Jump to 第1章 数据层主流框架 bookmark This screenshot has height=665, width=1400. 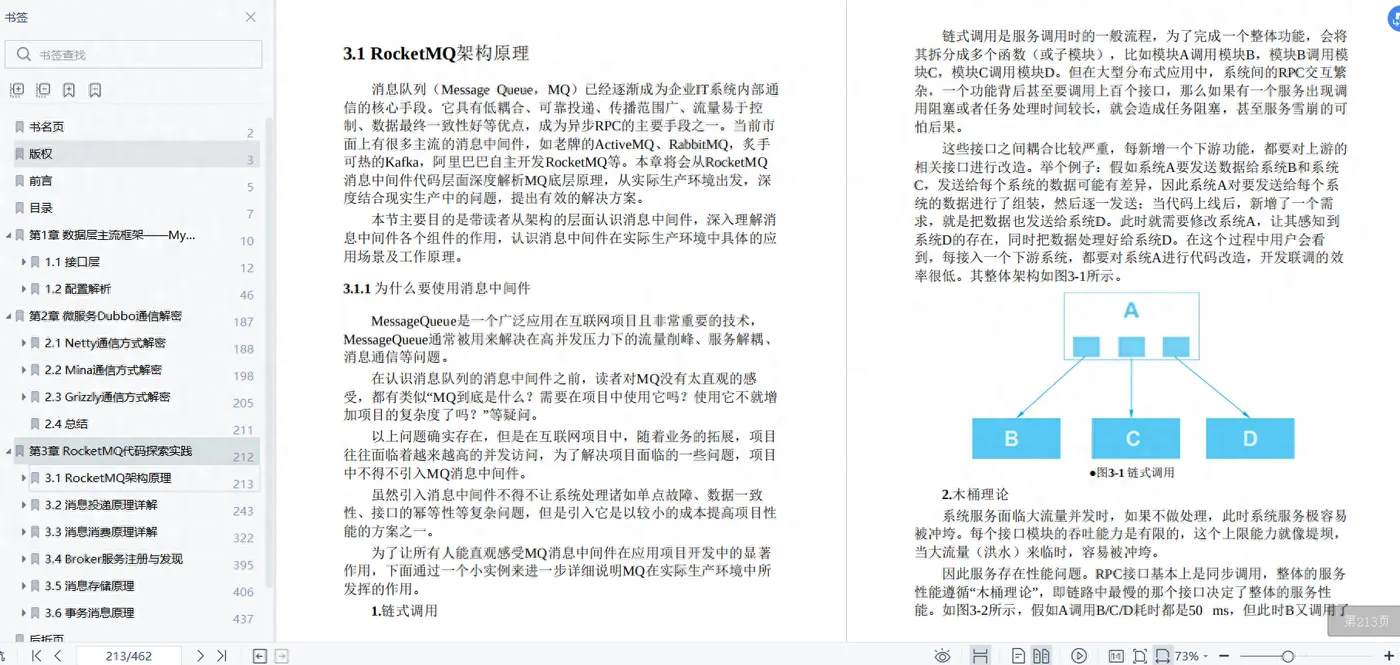tap(112, 235)
